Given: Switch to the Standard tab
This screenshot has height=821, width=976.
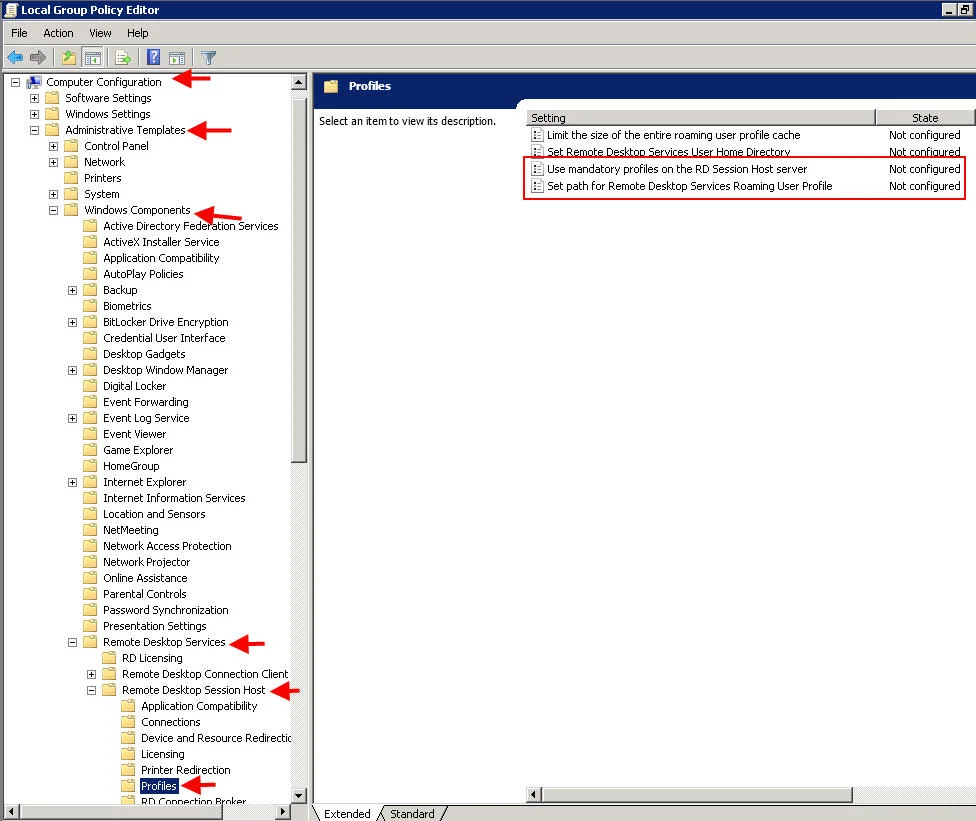Looking at the screenshot, I should pyautogui.click(x=412, y=814).
